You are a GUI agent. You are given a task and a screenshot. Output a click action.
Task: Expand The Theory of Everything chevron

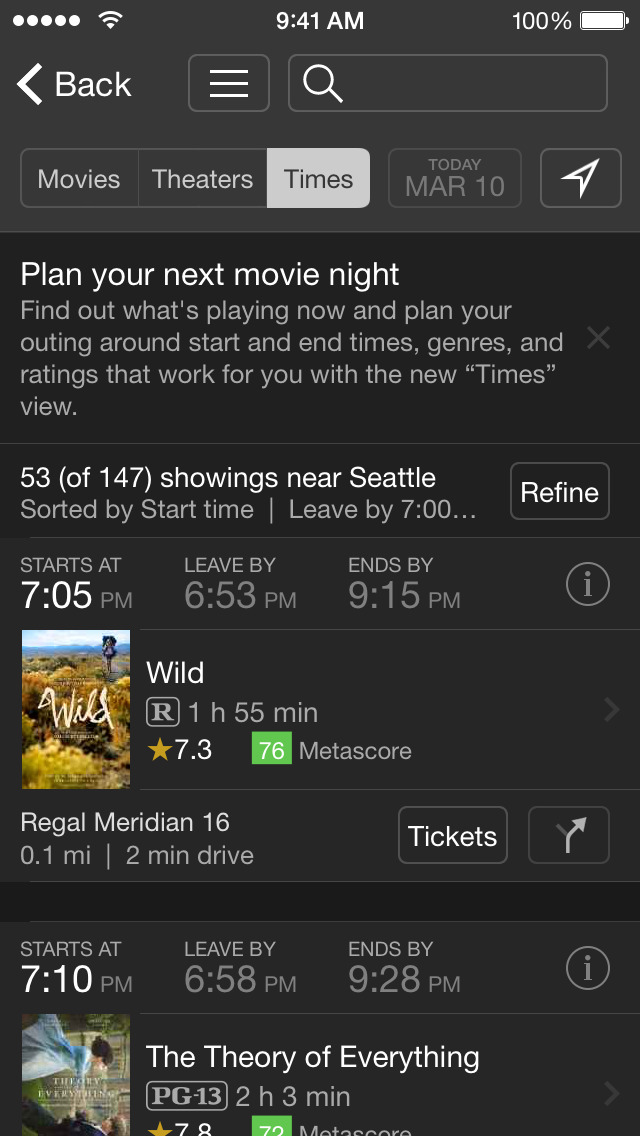pyautogui.click(x=612, y=1094)
